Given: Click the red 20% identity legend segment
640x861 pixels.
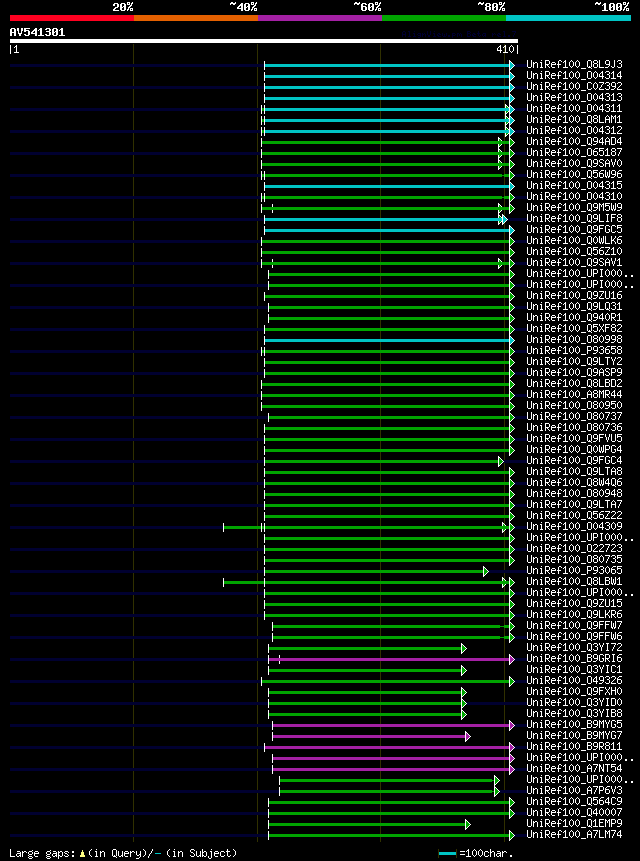Looking at the screenshot, I should pyautogui.click(x=72, y=18).
